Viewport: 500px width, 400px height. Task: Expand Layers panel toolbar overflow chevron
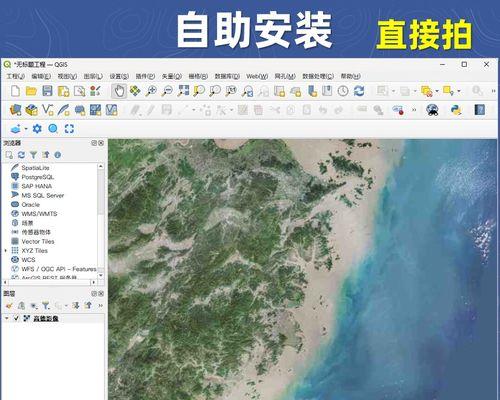click(101, 305)
